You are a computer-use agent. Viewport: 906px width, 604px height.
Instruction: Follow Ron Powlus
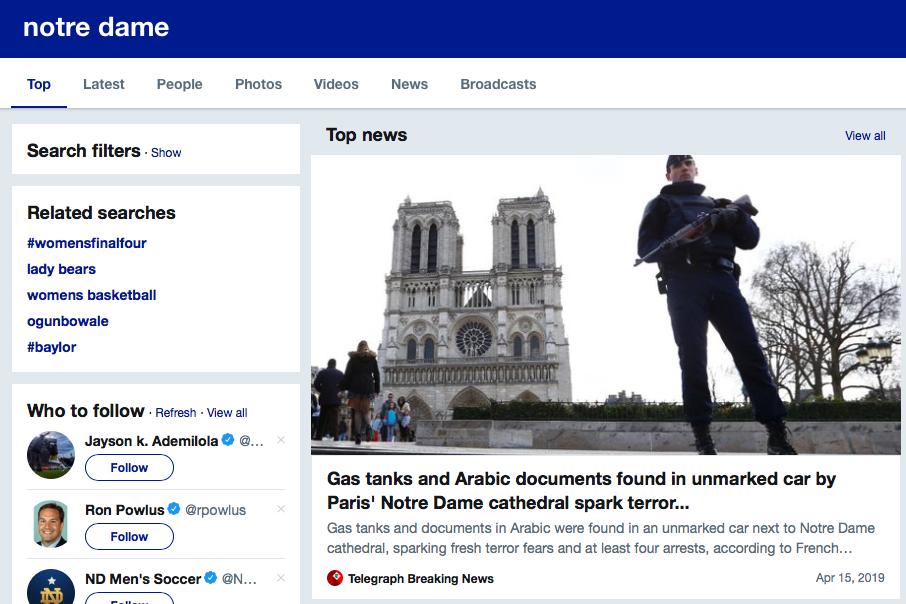point(129,536)
